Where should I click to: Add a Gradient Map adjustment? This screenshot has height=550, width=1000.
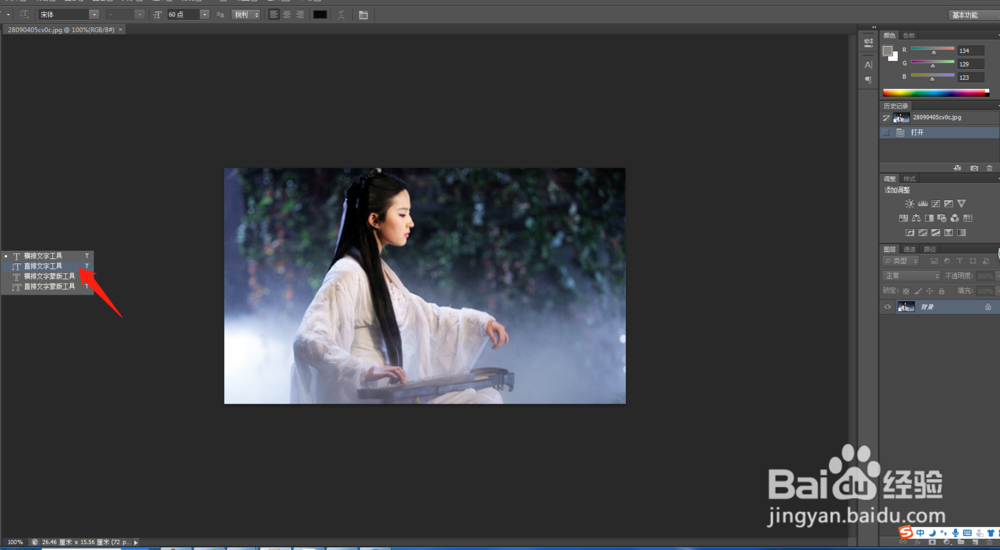pos(962,233)
